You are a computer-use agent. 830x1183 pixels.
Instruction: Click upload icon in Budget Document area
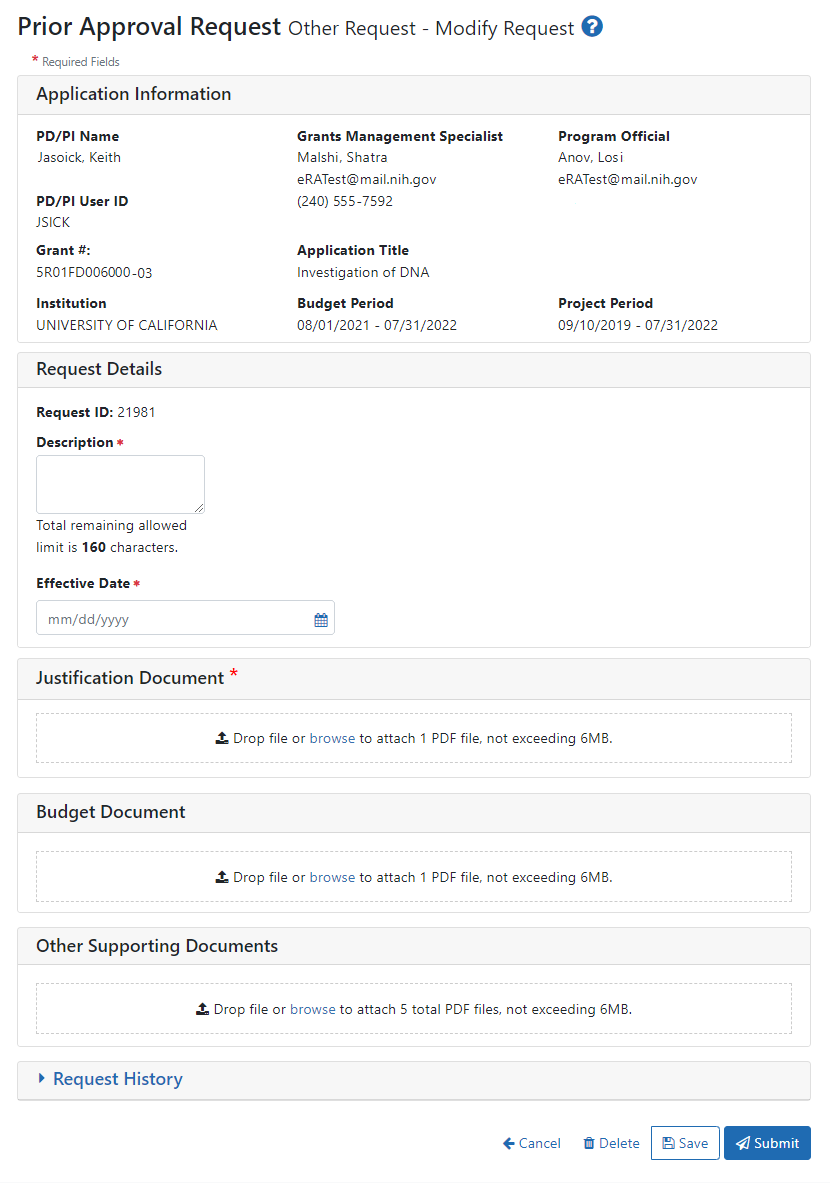(221, 877)
